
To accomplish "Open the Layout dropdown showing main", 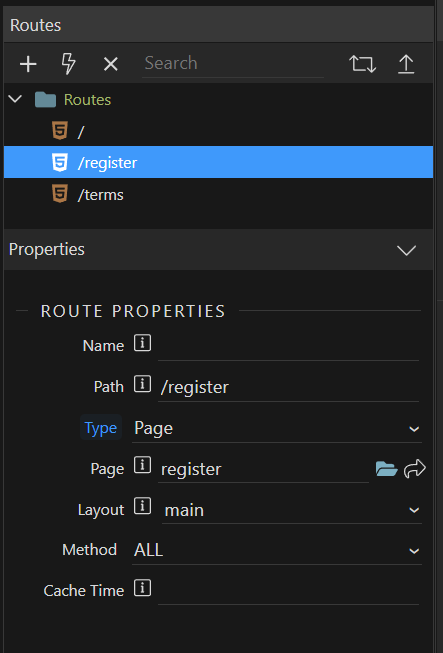I will coord(291,510).
